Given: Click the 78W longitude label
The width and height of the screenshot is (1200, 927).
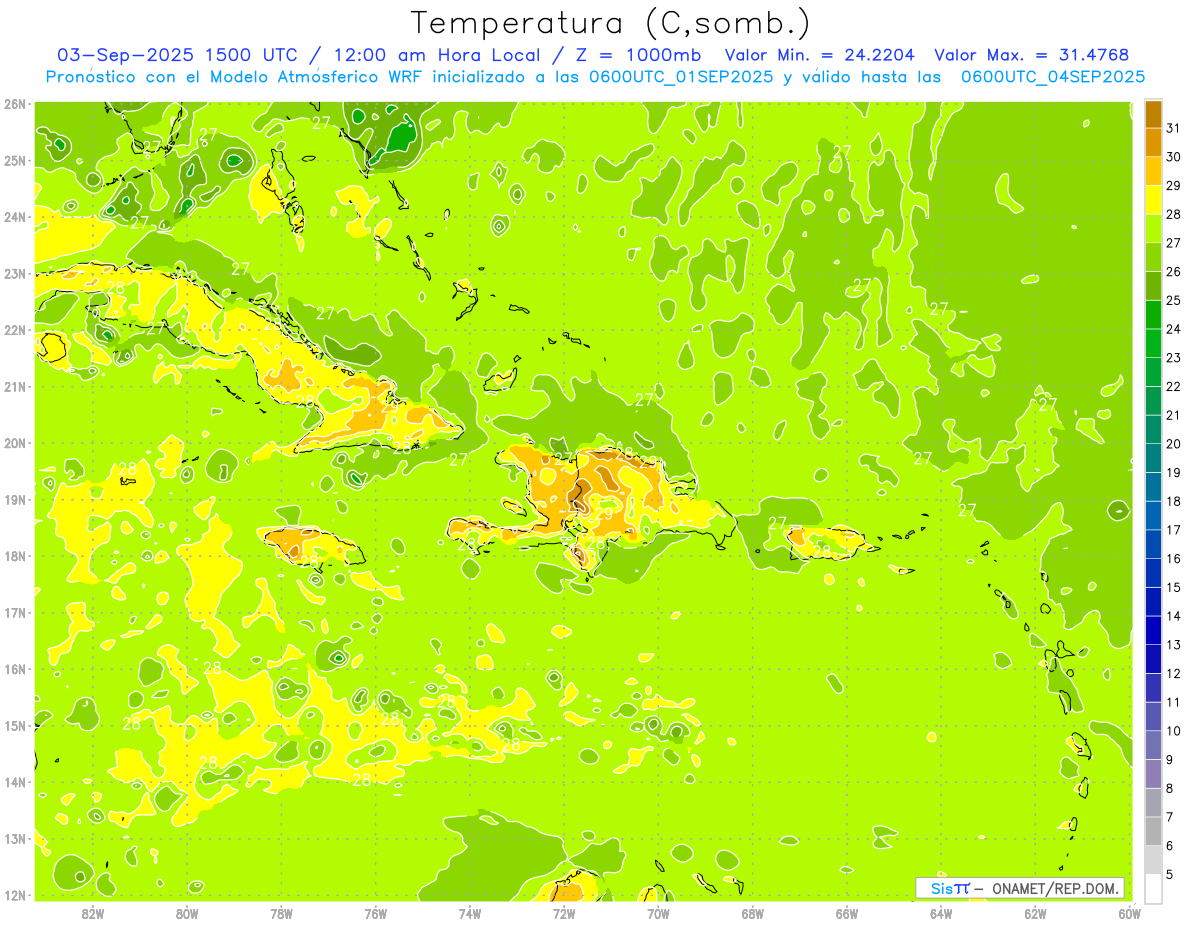Looking at the screenshot, I should tap(281, 913).
